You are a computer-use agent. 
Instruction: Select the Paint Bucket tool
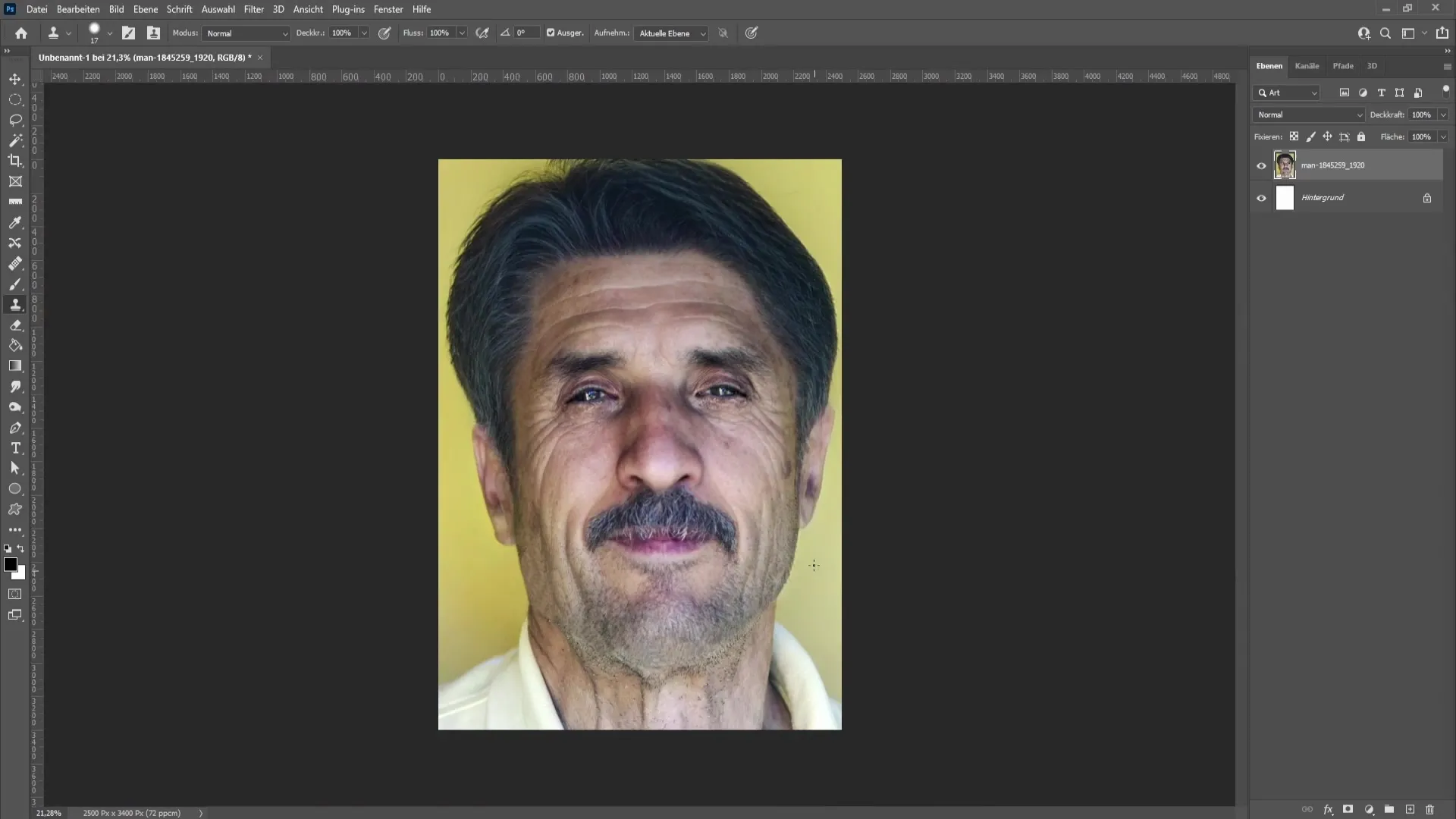tap(15, 345)
